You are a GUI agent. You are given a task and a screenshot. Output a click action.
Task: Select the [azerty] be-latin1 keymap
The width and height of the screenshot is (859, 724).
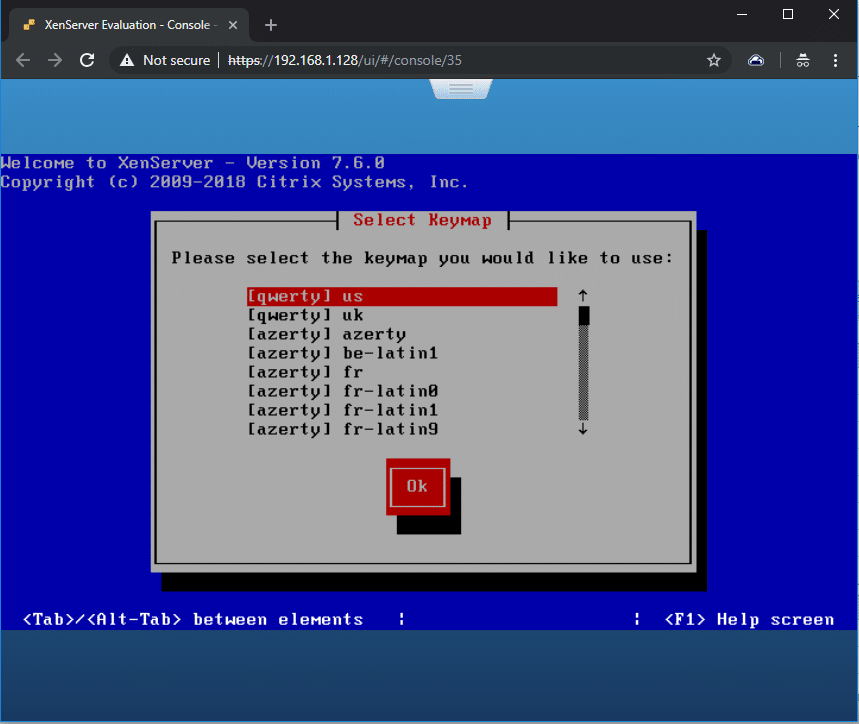402,353
